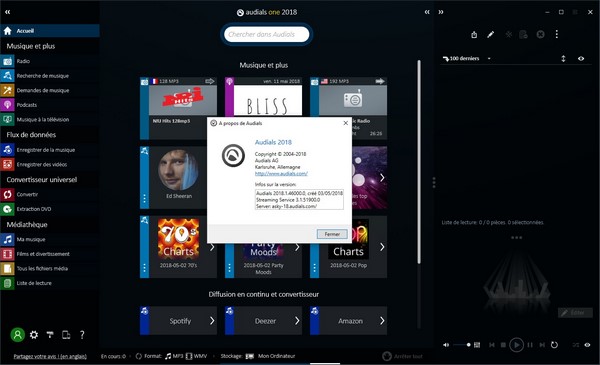Toggle the eye icon next to 100 derniers

tap(581, 59)
